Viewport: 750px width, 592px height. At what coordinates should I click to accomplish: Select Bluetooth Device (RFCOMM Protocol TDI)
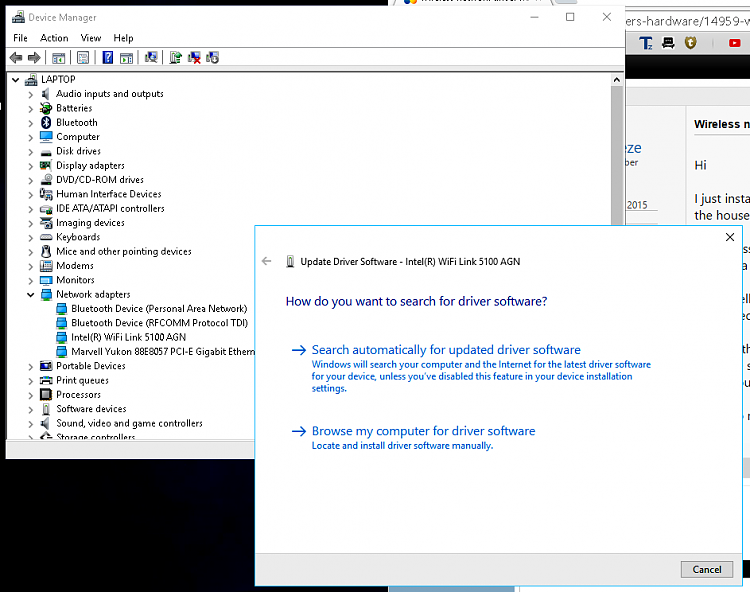(x=159, y=323)
